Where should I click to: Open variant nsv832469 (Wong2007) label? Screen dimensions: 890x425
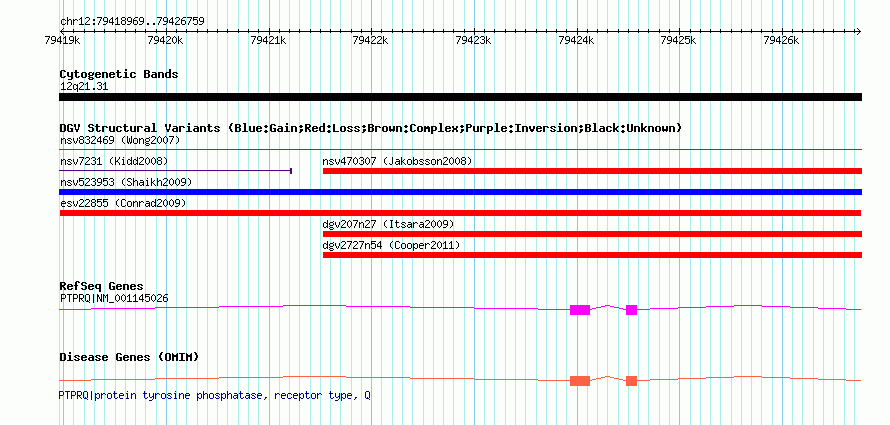[x=120, y=140]
